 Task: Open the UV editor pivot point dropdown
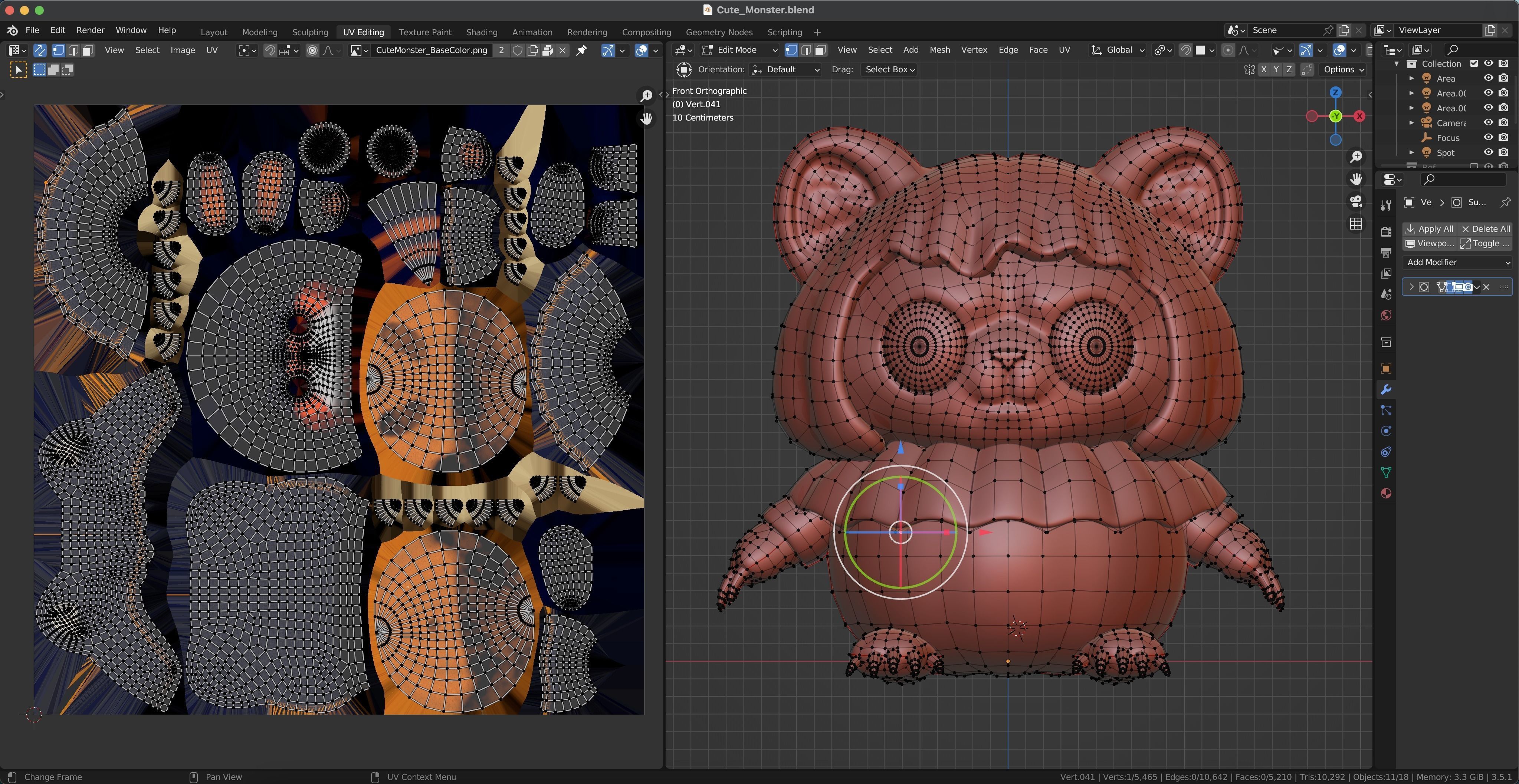[x=247, y=50]
